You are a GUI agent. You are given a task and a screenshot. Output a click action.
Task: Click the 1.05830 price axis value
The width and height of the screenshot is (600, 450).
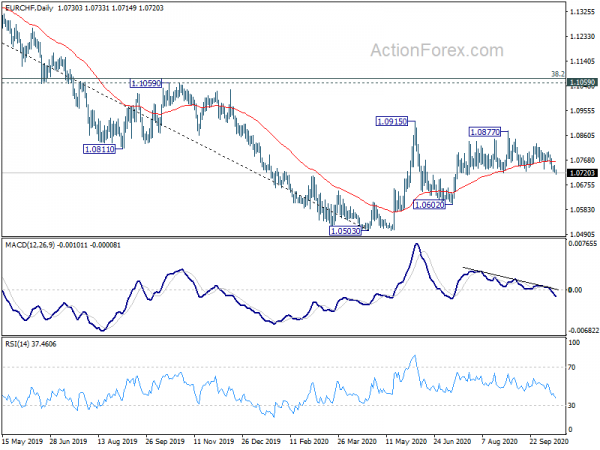(x=582, y=210)
